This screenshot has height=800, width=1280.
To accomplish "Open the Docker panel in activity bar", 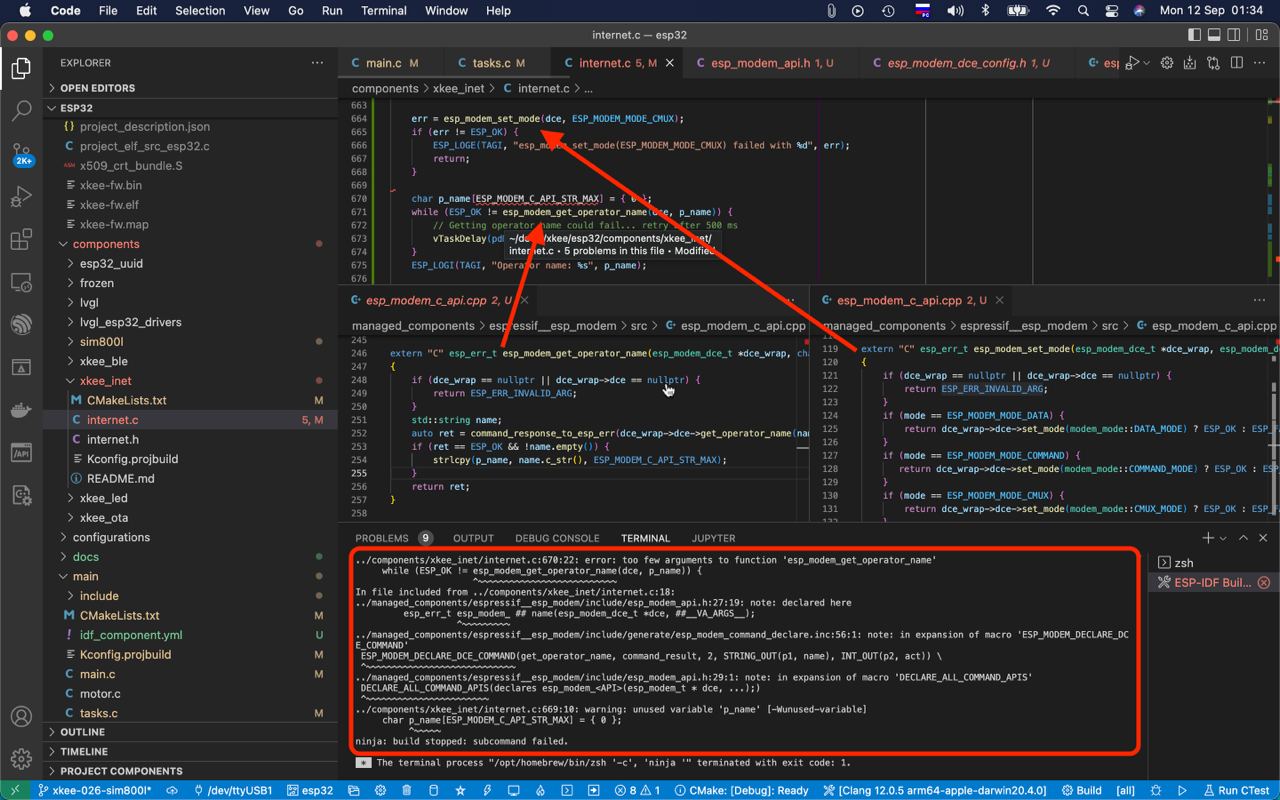I will 21,410.
